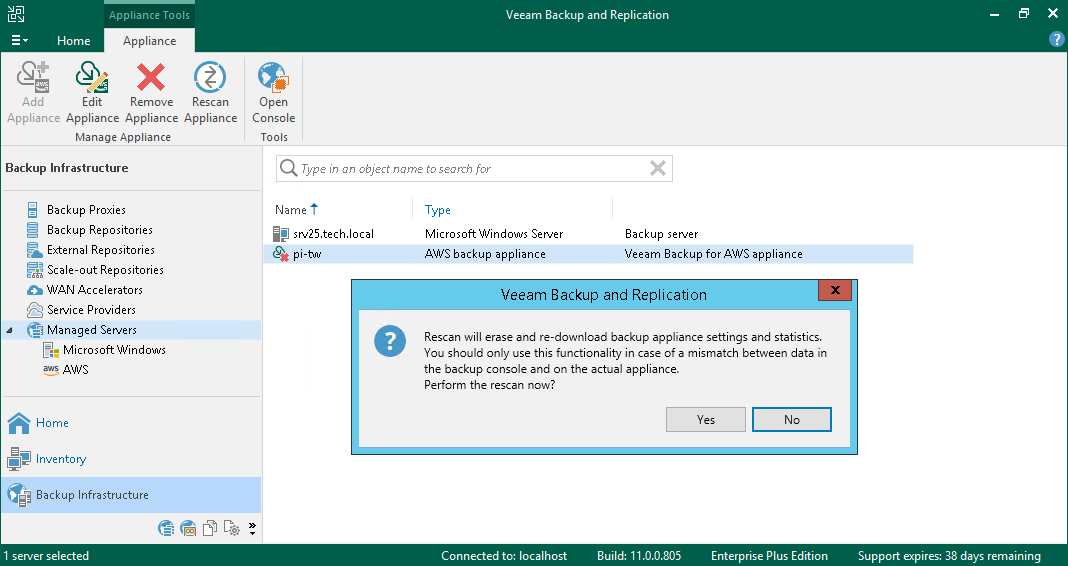Image resolution: width=1068 pixels, height=566 pixels.
Task: Click the srv25.tech.local server icon
Action: (281, 234)
